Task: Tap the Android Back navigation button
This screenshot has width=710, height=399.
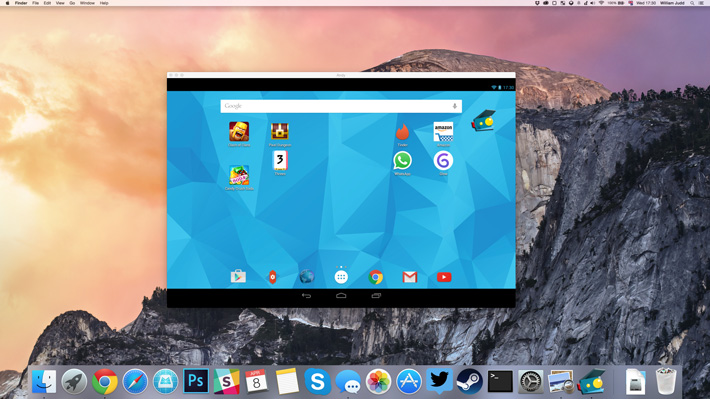Action: click(307, 296)
